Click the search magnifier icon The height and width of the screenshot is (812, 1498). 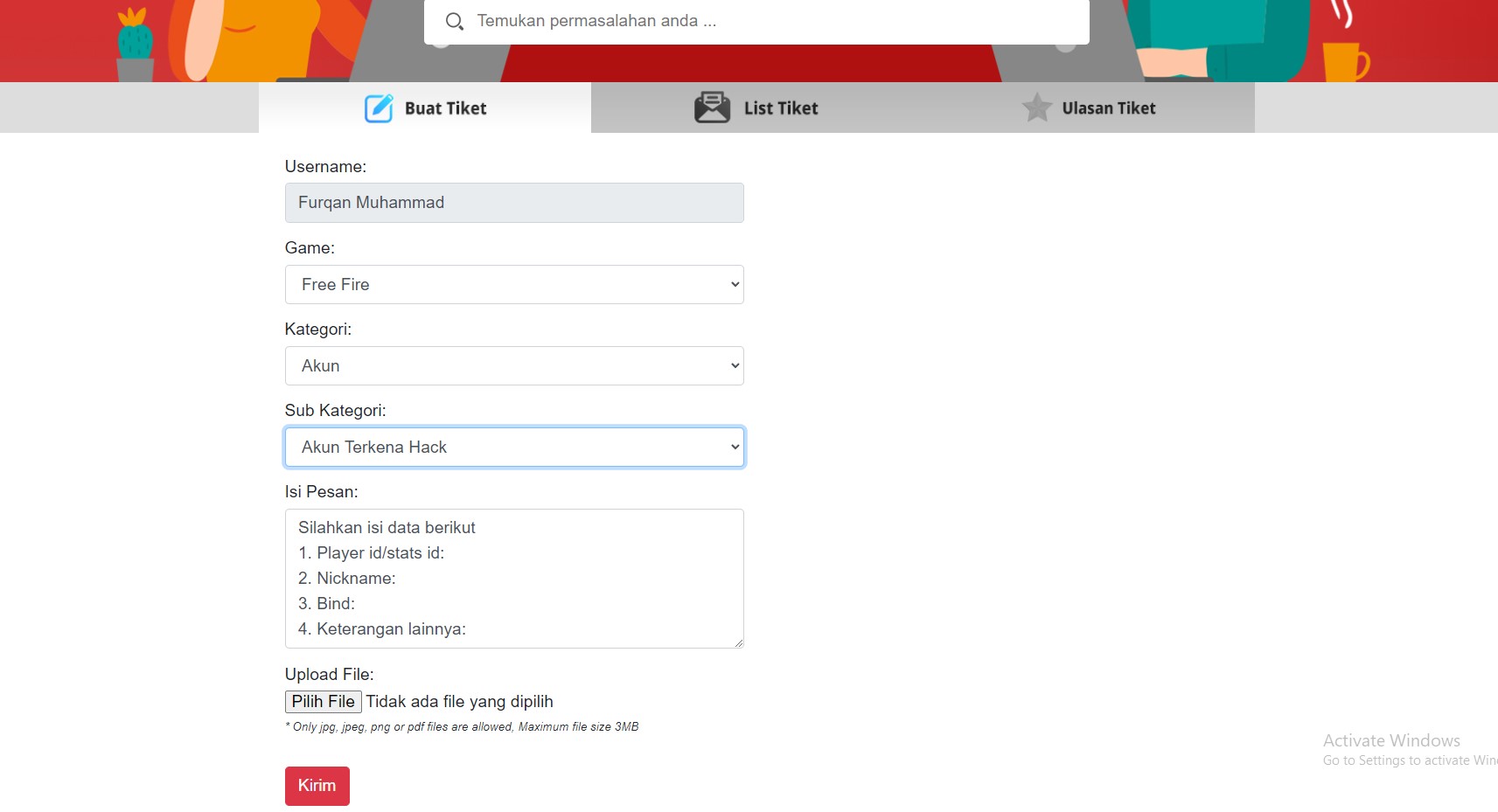coord(455,21)
